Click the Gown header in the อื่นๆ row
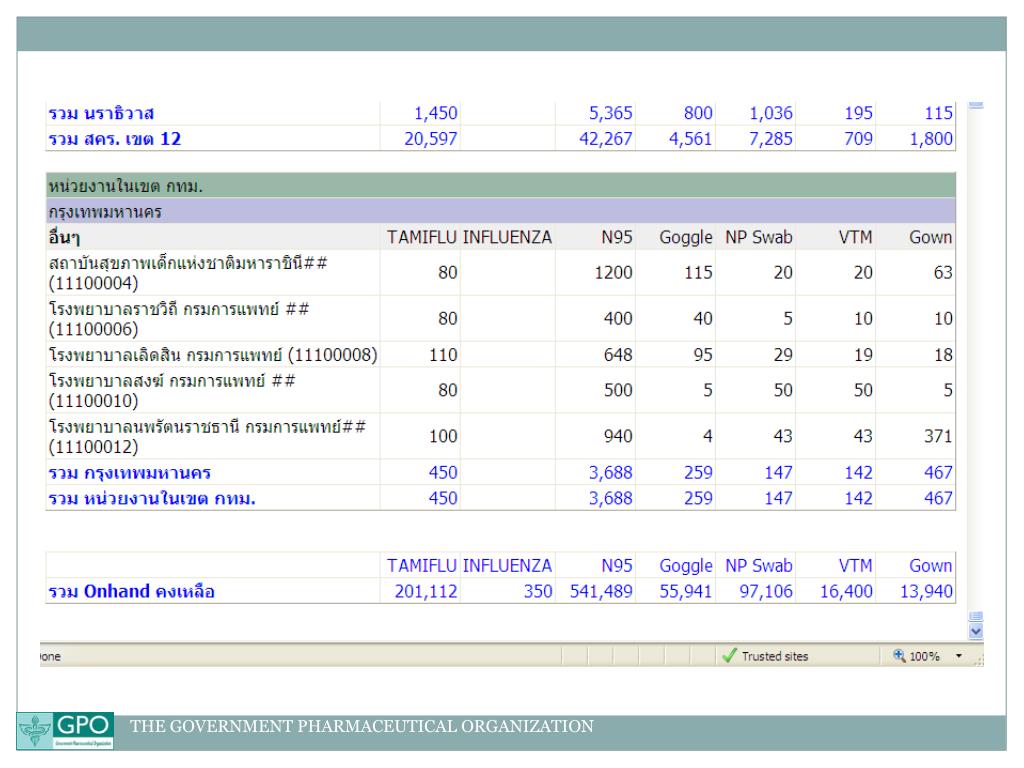Screen dimensions: 1024x768 tap(931, 237)
